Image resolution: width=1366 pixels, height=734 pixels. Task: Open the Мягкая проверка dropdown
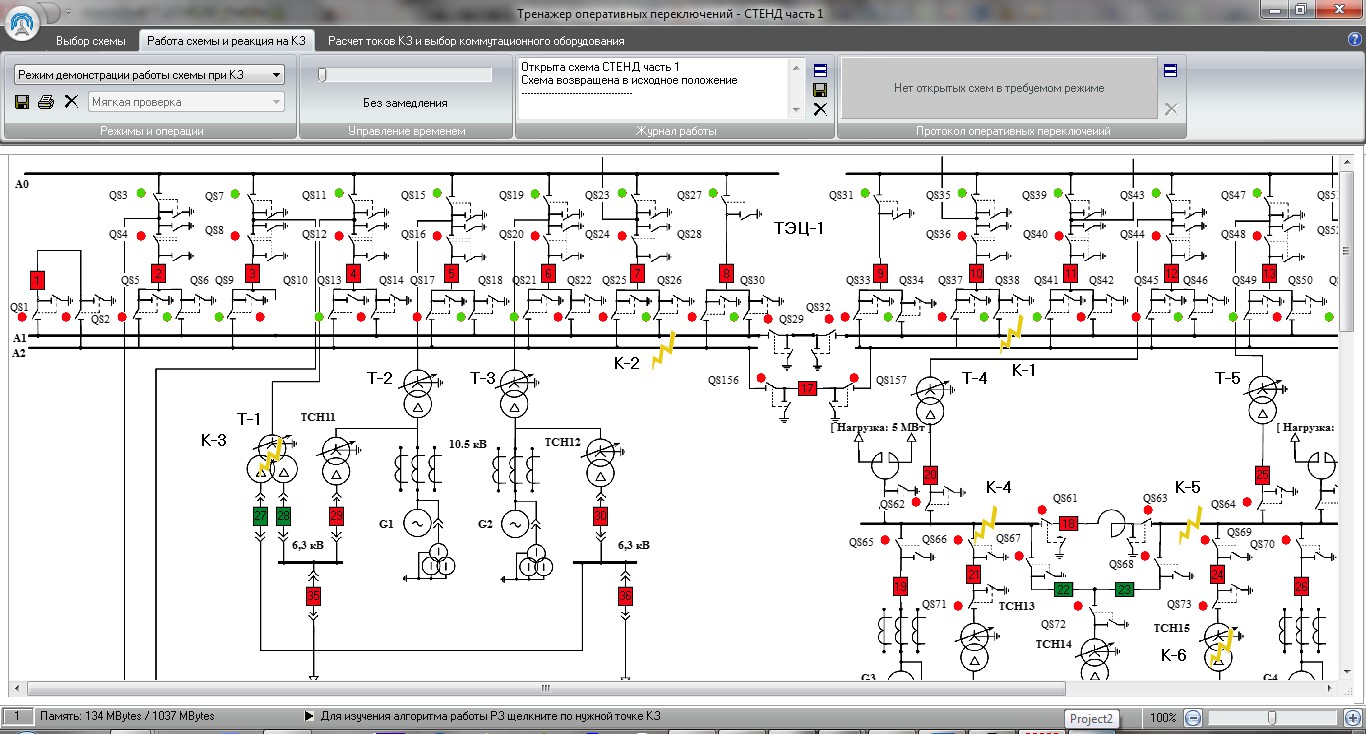pyautogui.click(x=186, y=102)
